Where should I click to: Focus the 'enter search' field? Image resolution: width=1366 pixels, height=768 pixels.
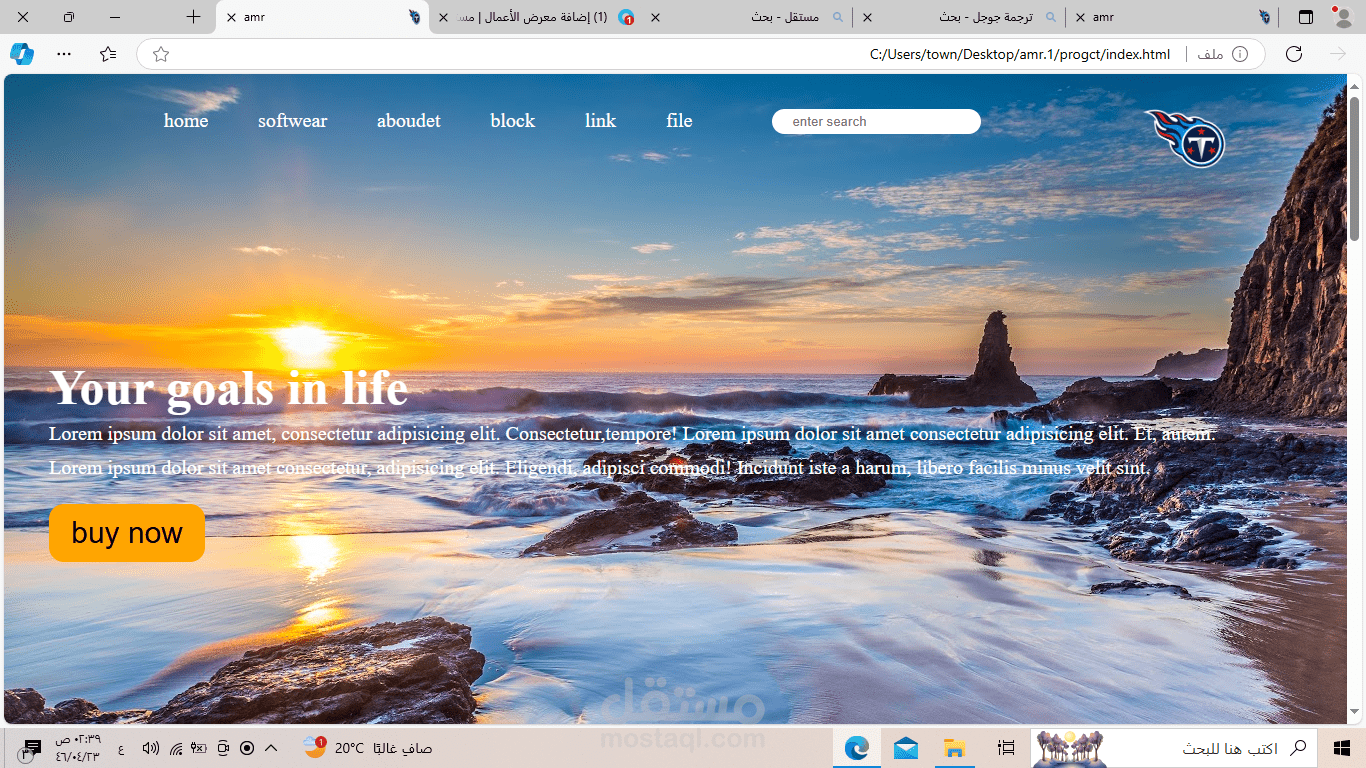[x=876, y=121]
